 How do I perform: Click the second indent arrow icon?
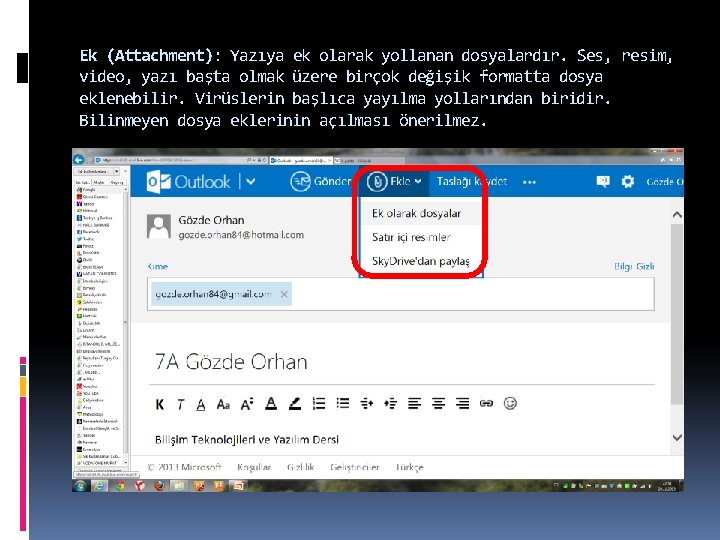tap(390, 404)
